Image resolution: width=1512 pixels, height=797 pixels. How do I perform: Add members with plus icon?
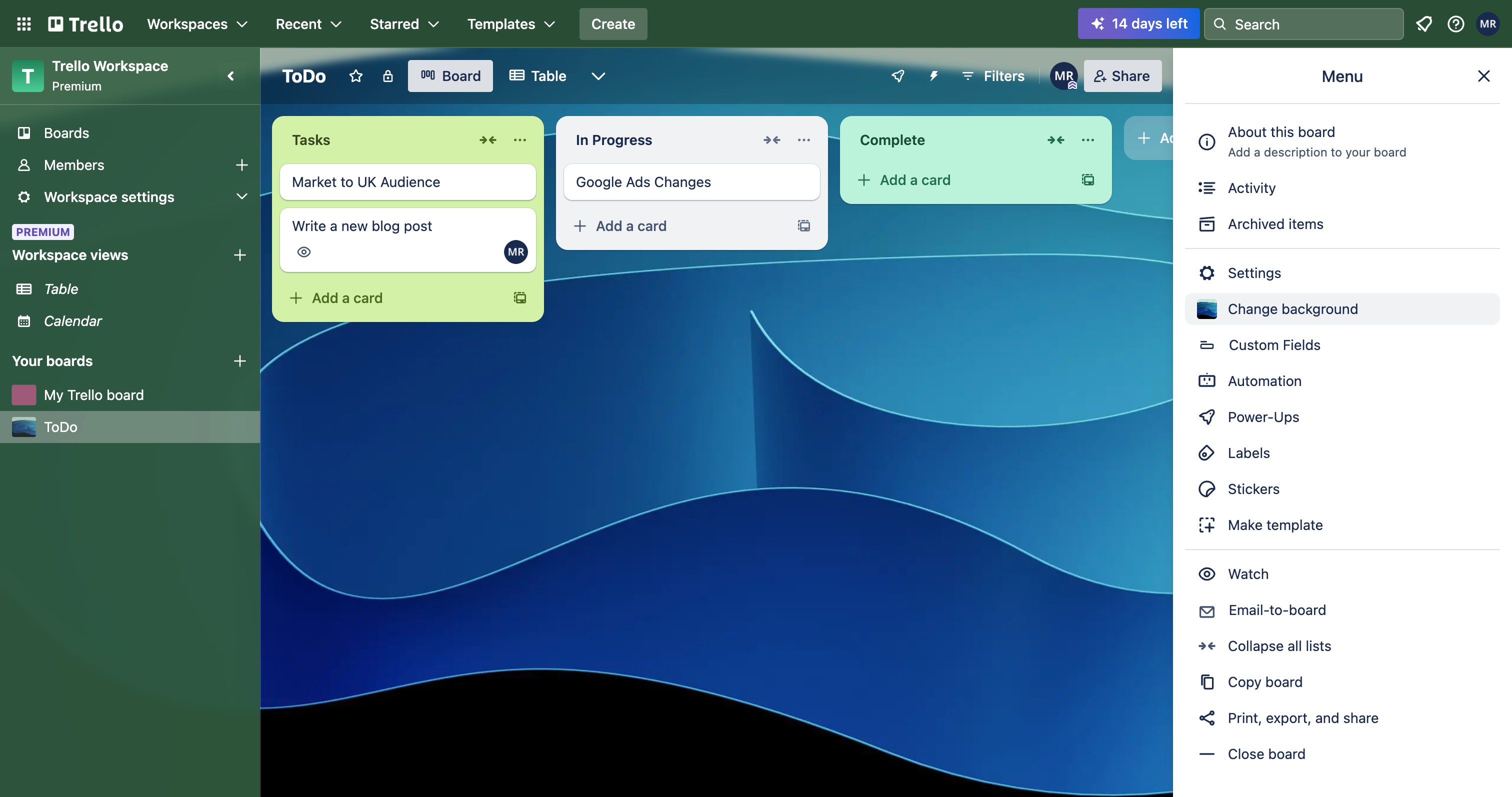point(241,165)
